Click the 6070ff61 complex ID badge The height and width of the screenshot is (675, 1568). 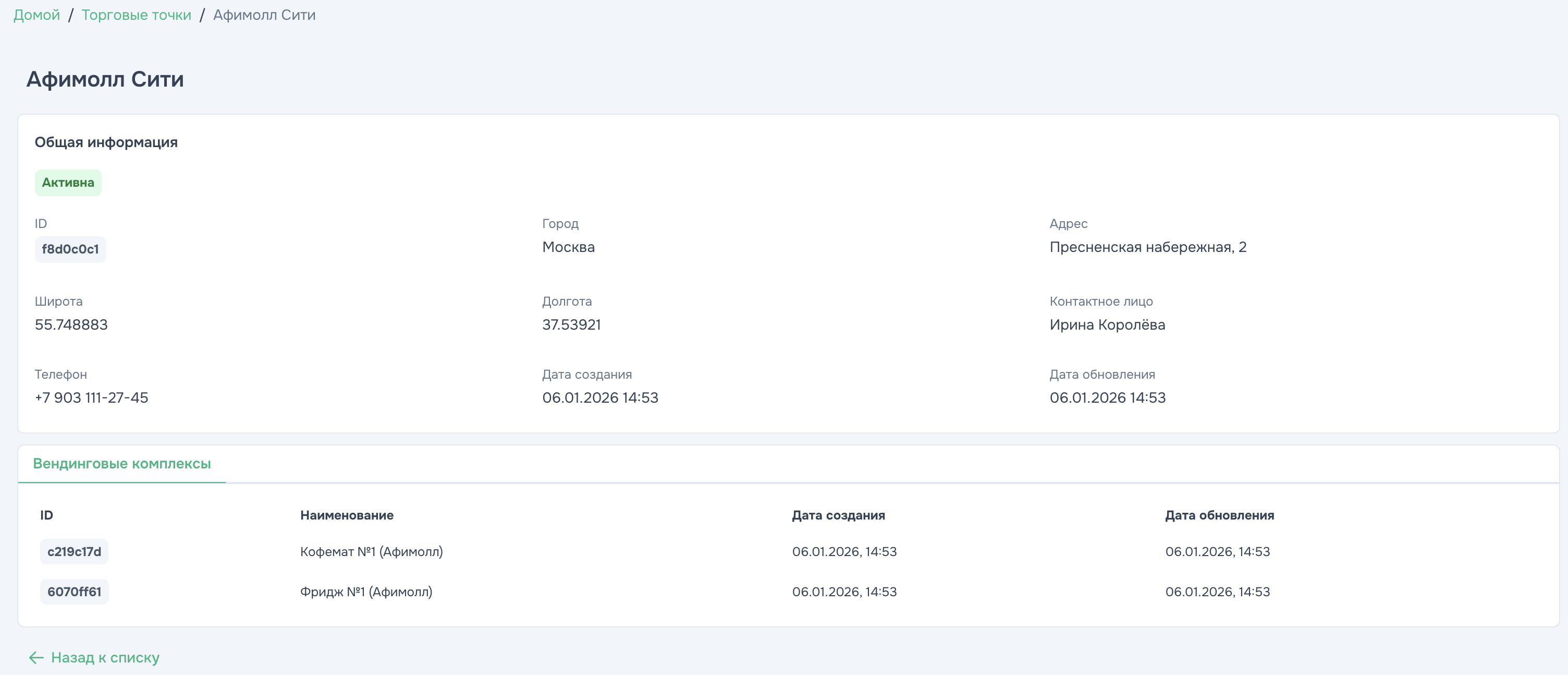[x=74, y=592]
